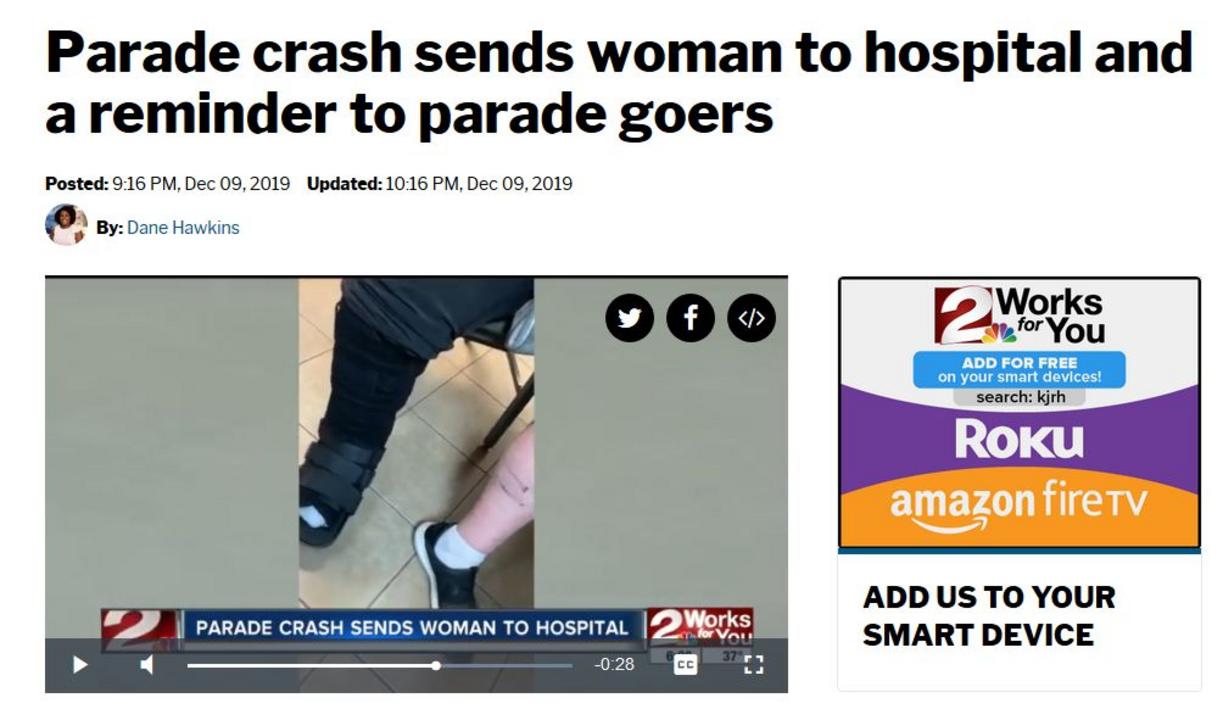Toggle closed captions on the video
1223x709 pixels.
coord(685,664)
